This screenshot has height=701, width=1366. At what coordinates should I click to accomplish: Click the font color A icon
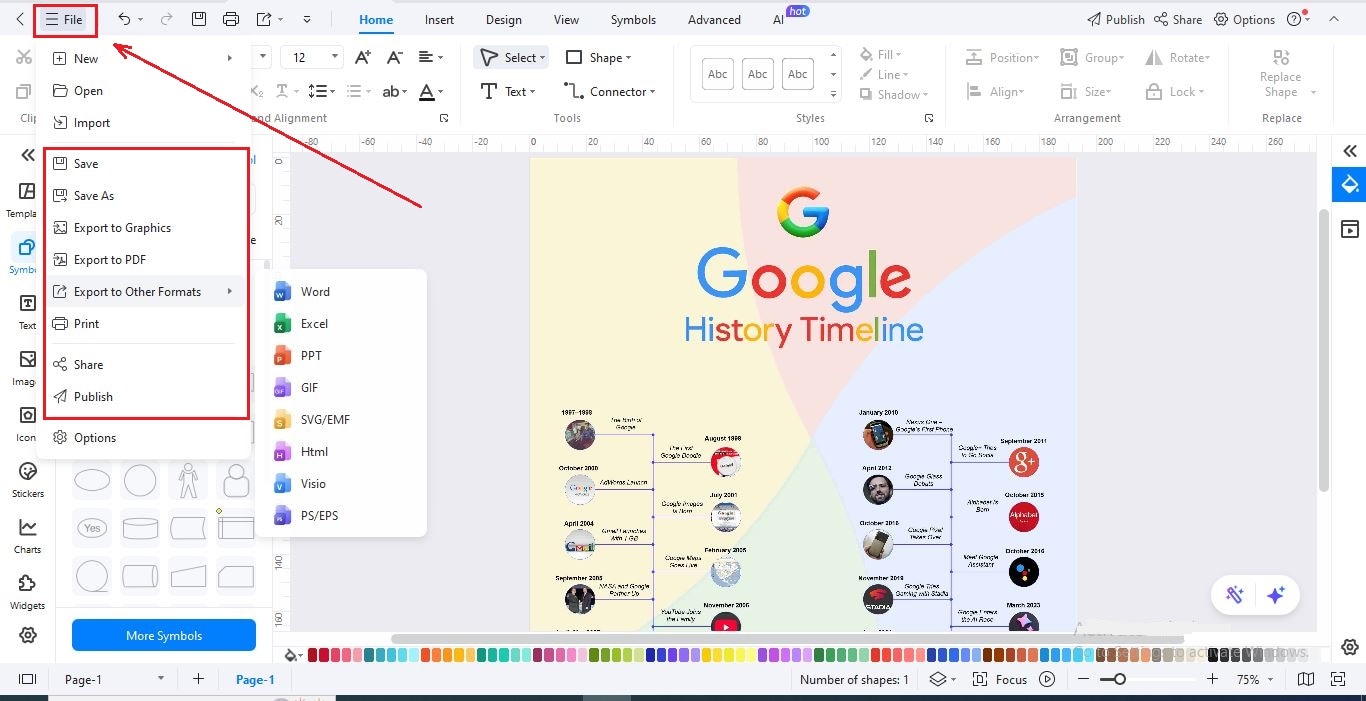point(427,91)
